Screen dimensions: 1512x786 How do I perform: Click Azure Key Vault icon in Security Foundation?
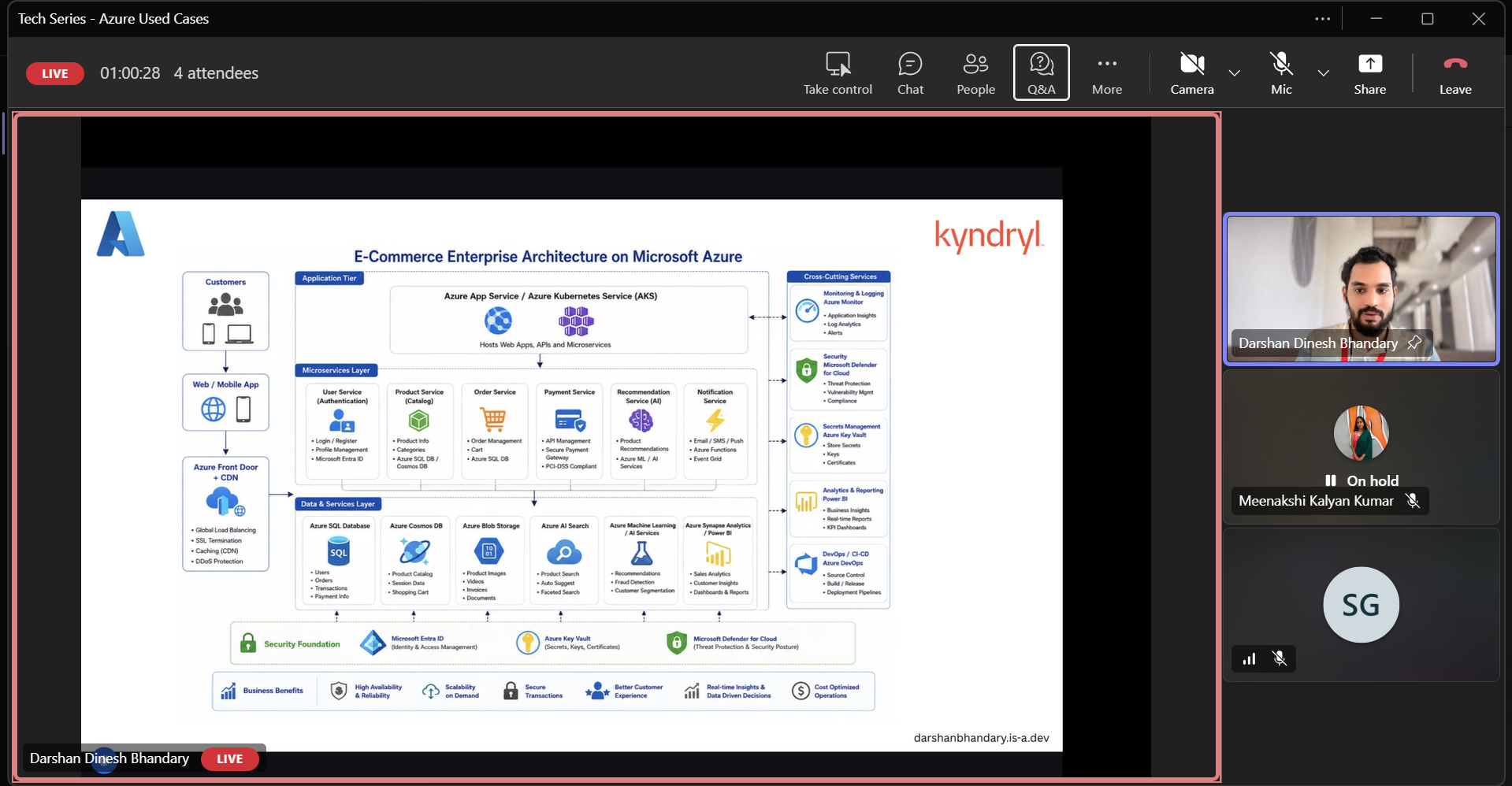point(527,643)
